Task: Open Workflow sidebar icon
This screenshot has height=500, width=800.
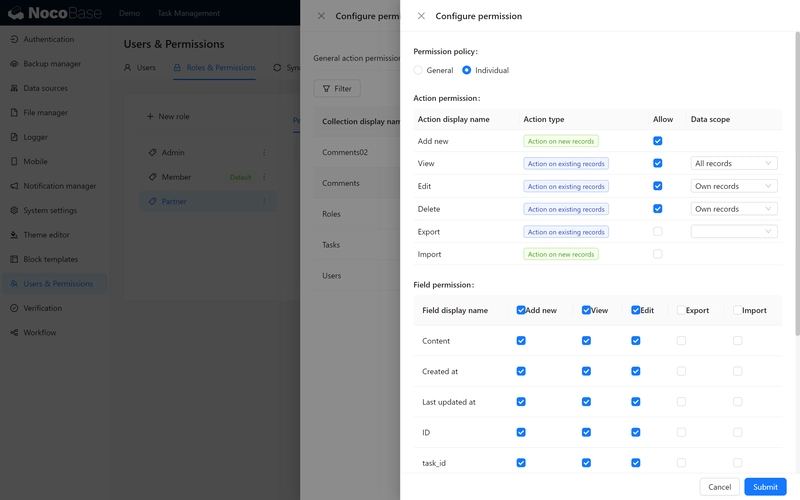Action: click(14, 333)
